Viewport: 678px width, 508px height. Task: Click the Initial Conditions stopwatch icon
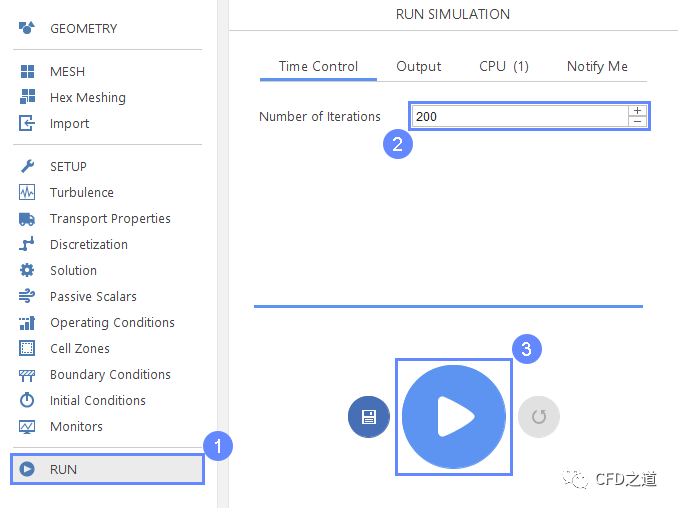27,400
